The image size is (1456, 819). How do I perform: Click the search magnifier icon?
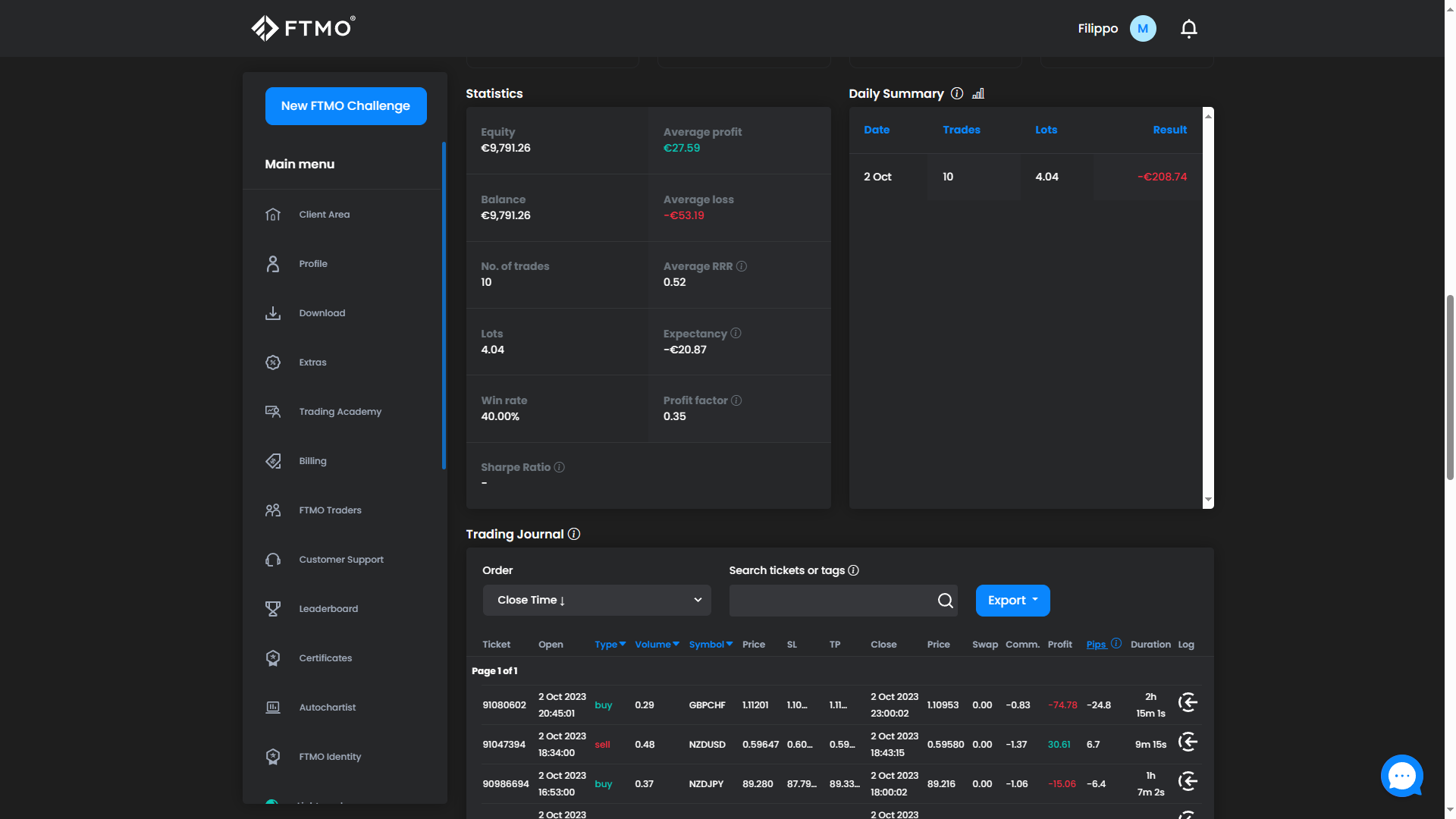(x=945, y=601)
